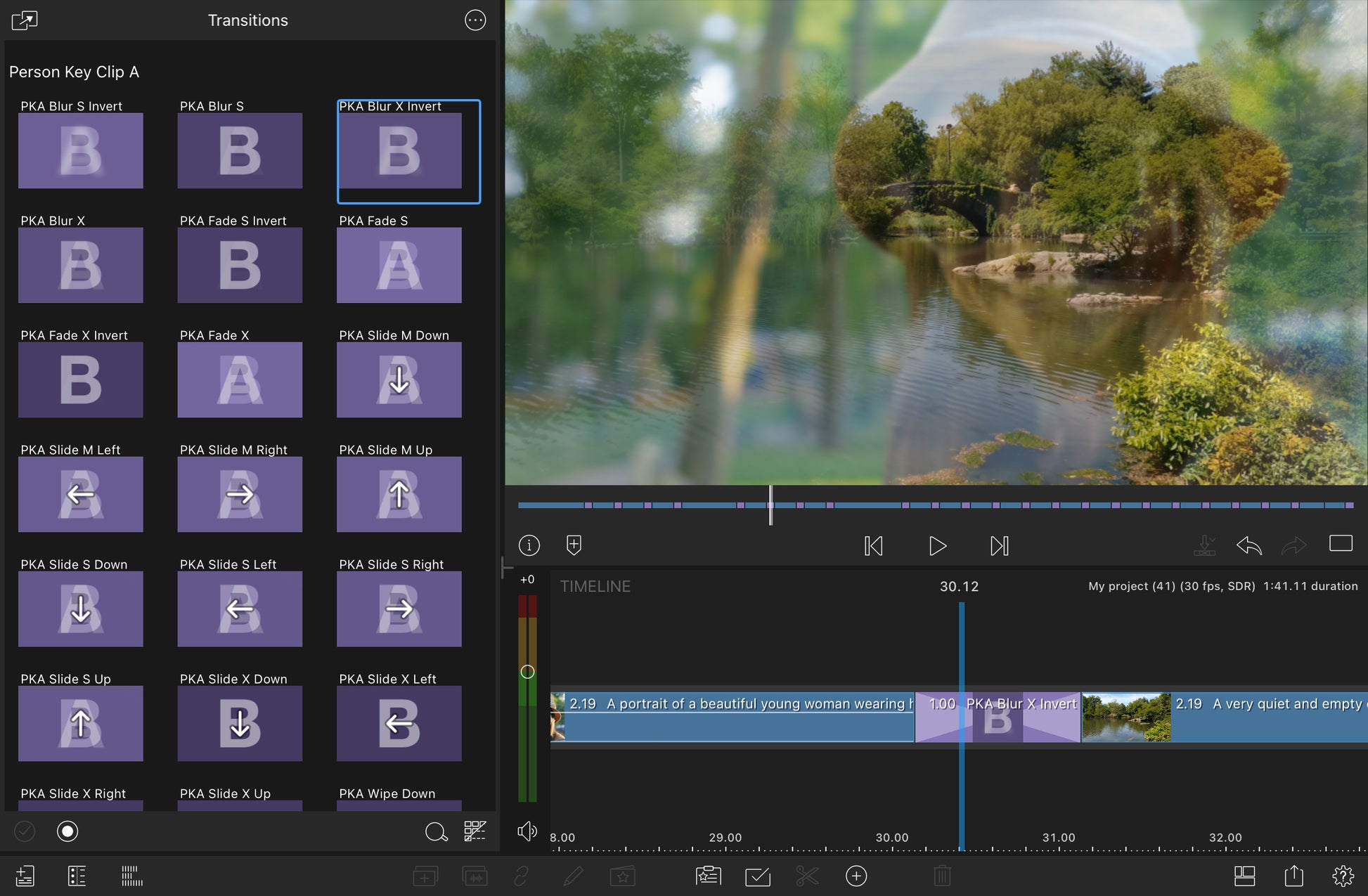Click the clip info button below preview

529,545
